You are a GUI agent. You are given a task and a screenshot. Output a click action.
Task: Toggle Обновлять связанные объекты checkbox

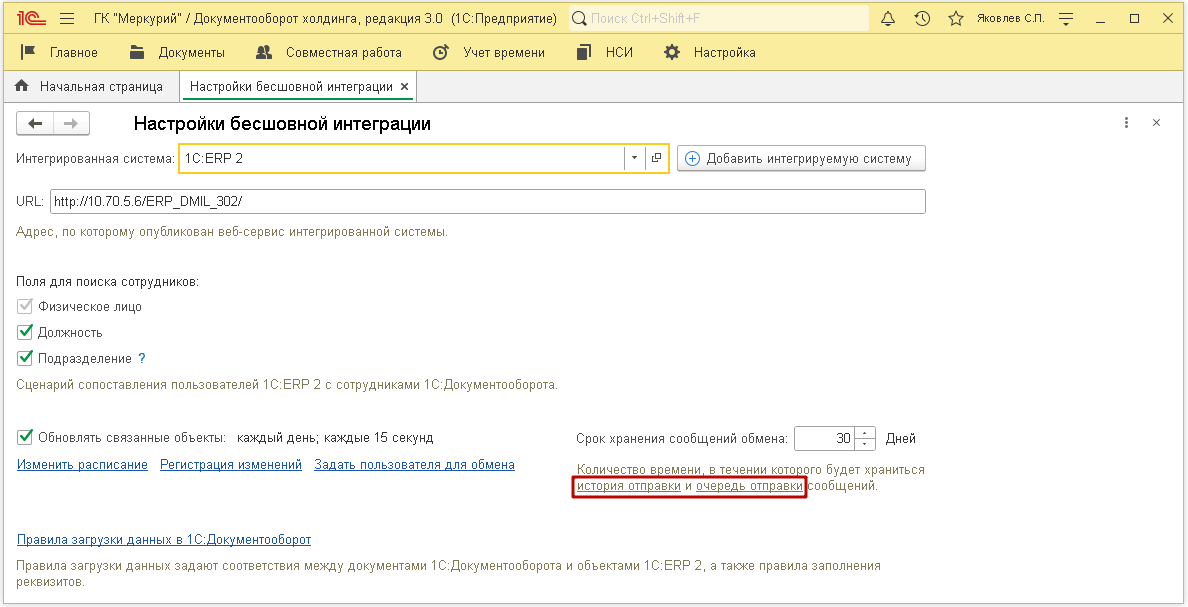25,437
